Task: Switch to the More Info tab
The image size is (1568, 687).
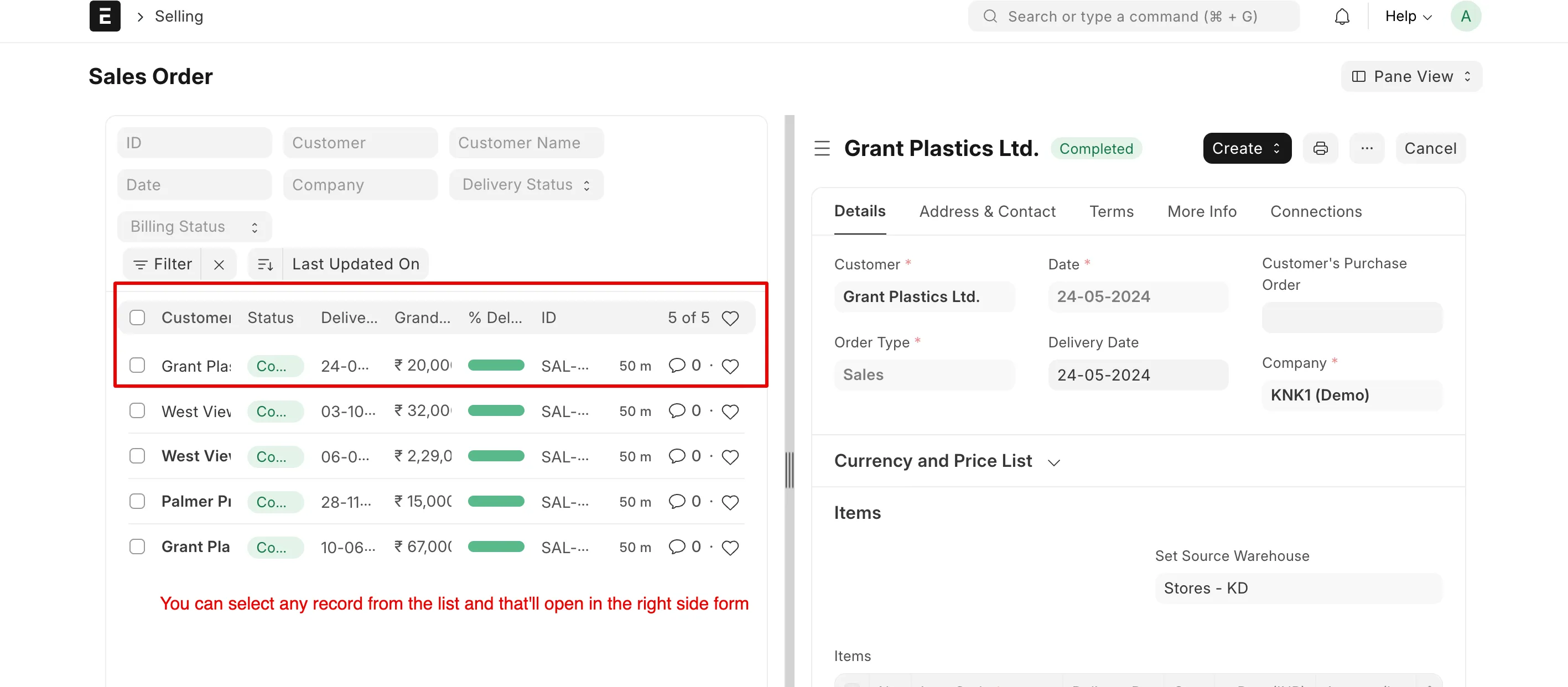Action: click(1202, 212)
